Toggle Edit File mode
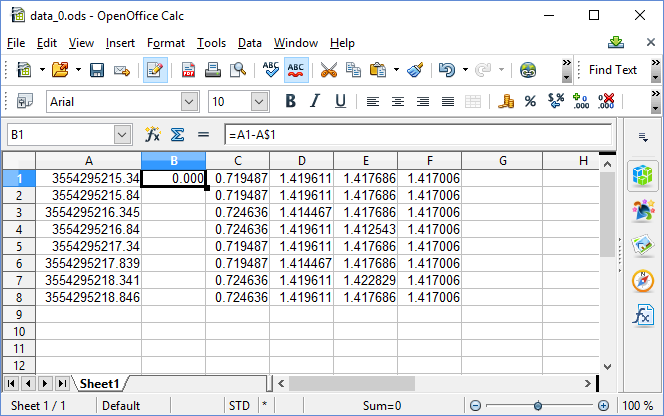Image resolution: width=664 pixels, height=416 pixels. (155, 70)
